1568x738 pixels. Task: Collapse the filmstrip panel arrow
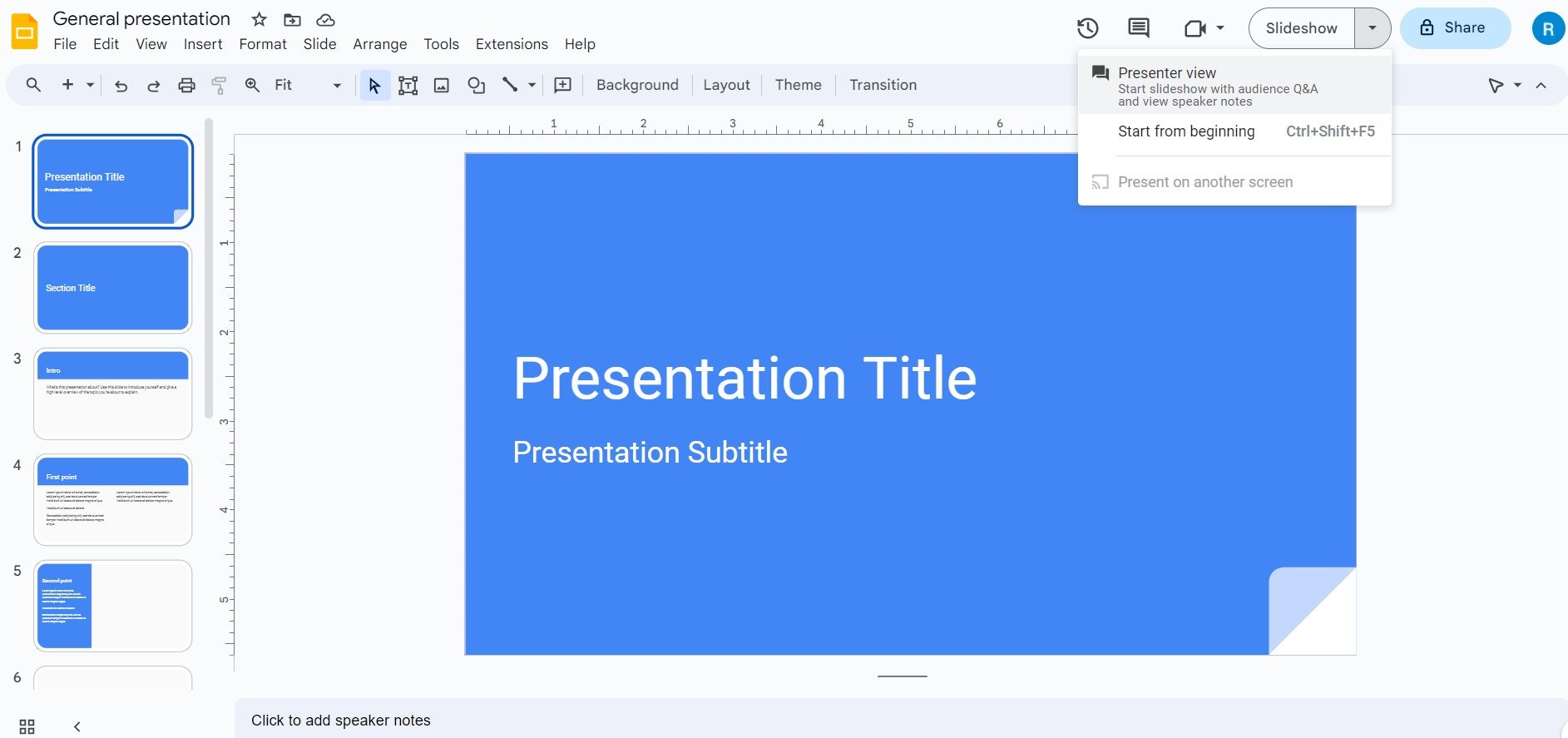pyautogui.click(x=77, y=726)
